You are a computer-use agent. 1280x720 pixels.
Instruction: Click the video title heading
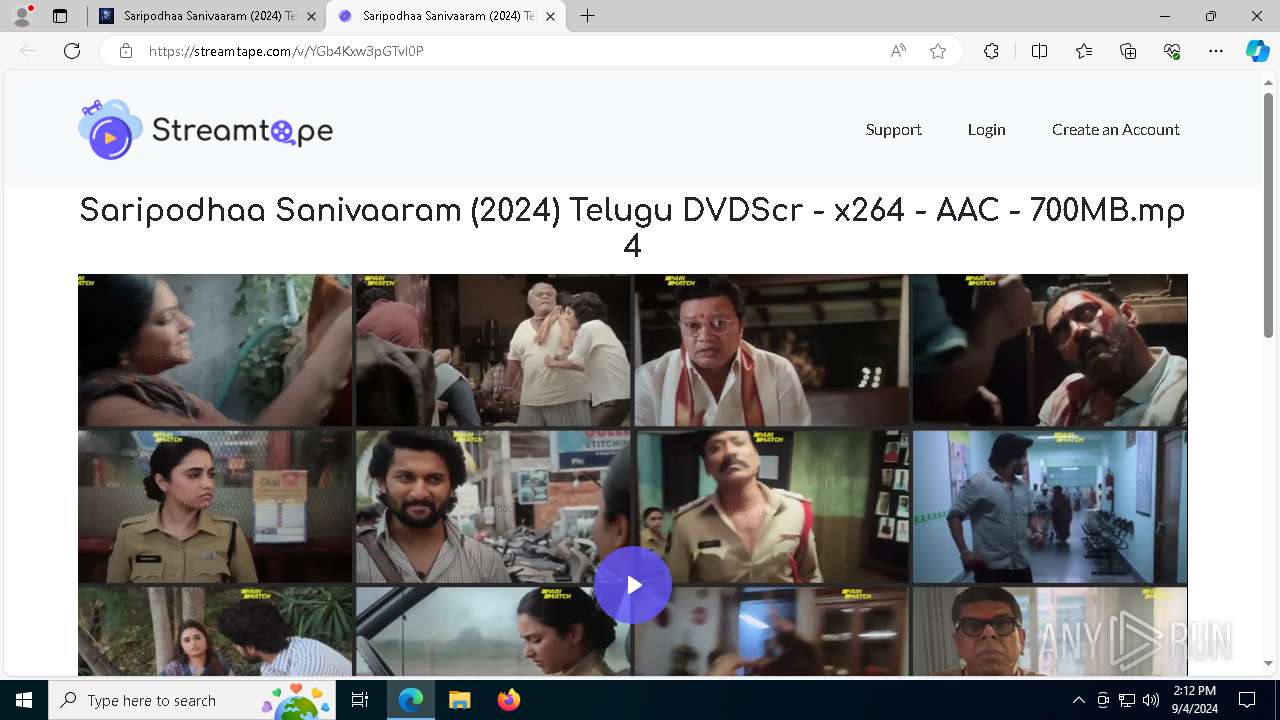[x=632, y=228]
